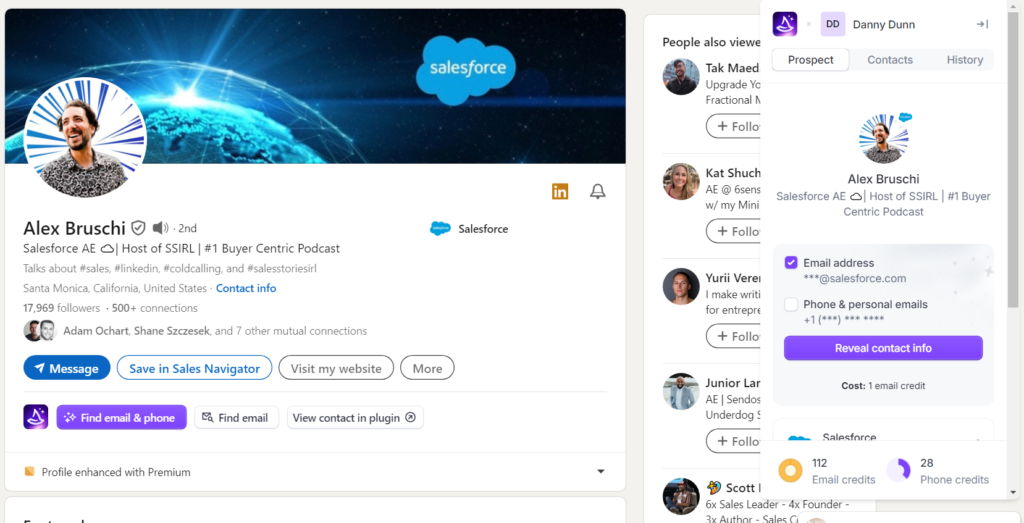Play name pronunciation speaker icon
Screen dimensions: 1024x523
click(160, 228)
